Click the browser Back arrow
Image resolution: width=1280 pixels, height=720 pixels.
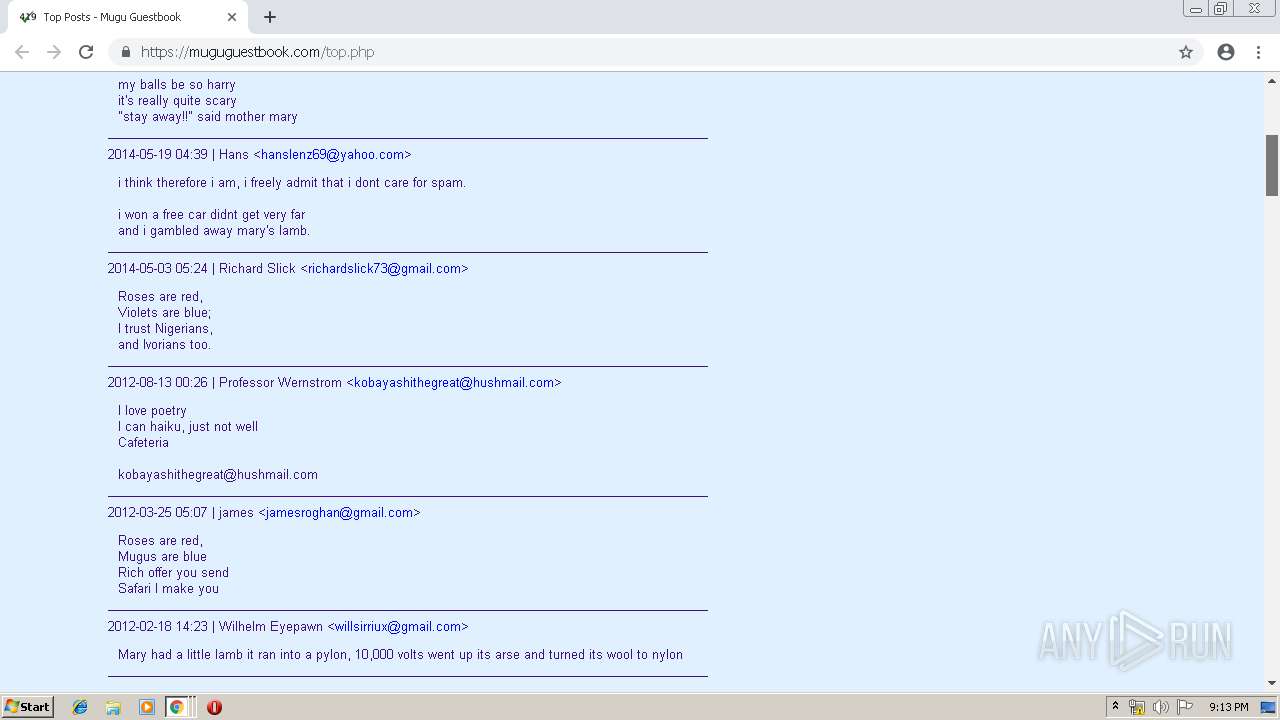[22, 52]
